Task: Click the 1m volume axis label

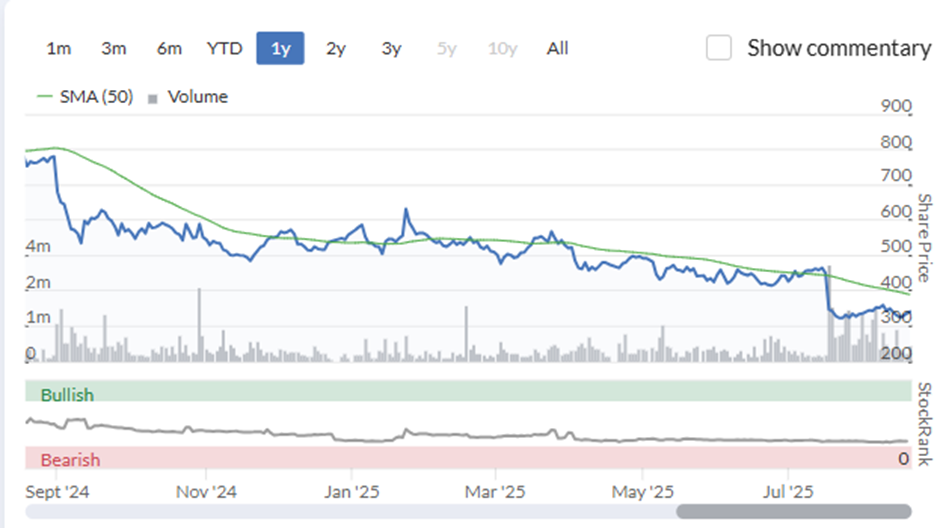Action: (38, 317)
